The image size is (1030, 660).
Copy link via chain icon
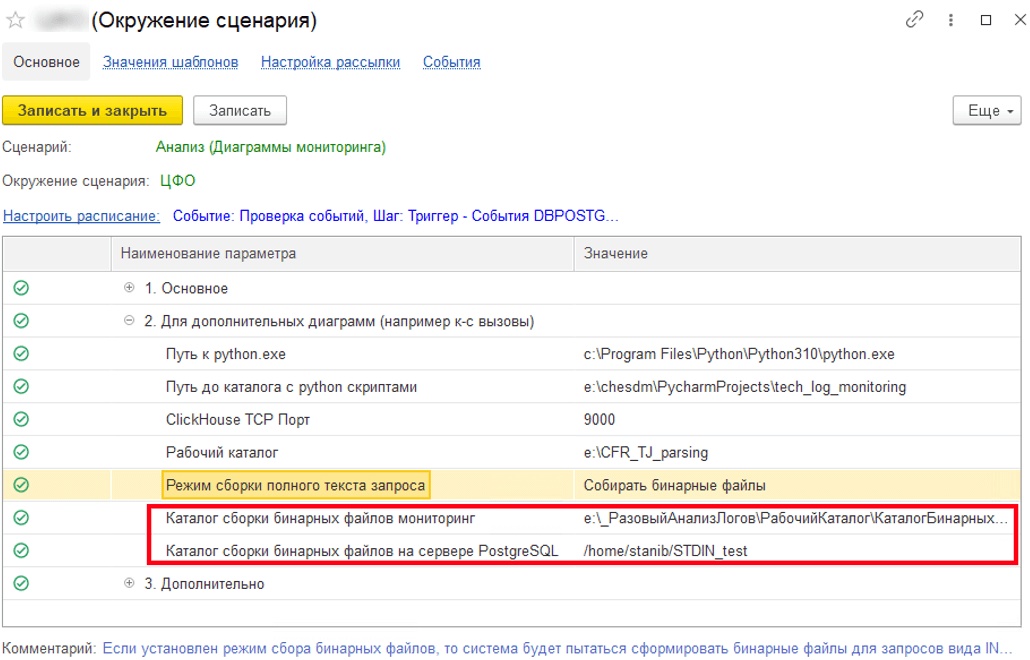coord(914,20)
